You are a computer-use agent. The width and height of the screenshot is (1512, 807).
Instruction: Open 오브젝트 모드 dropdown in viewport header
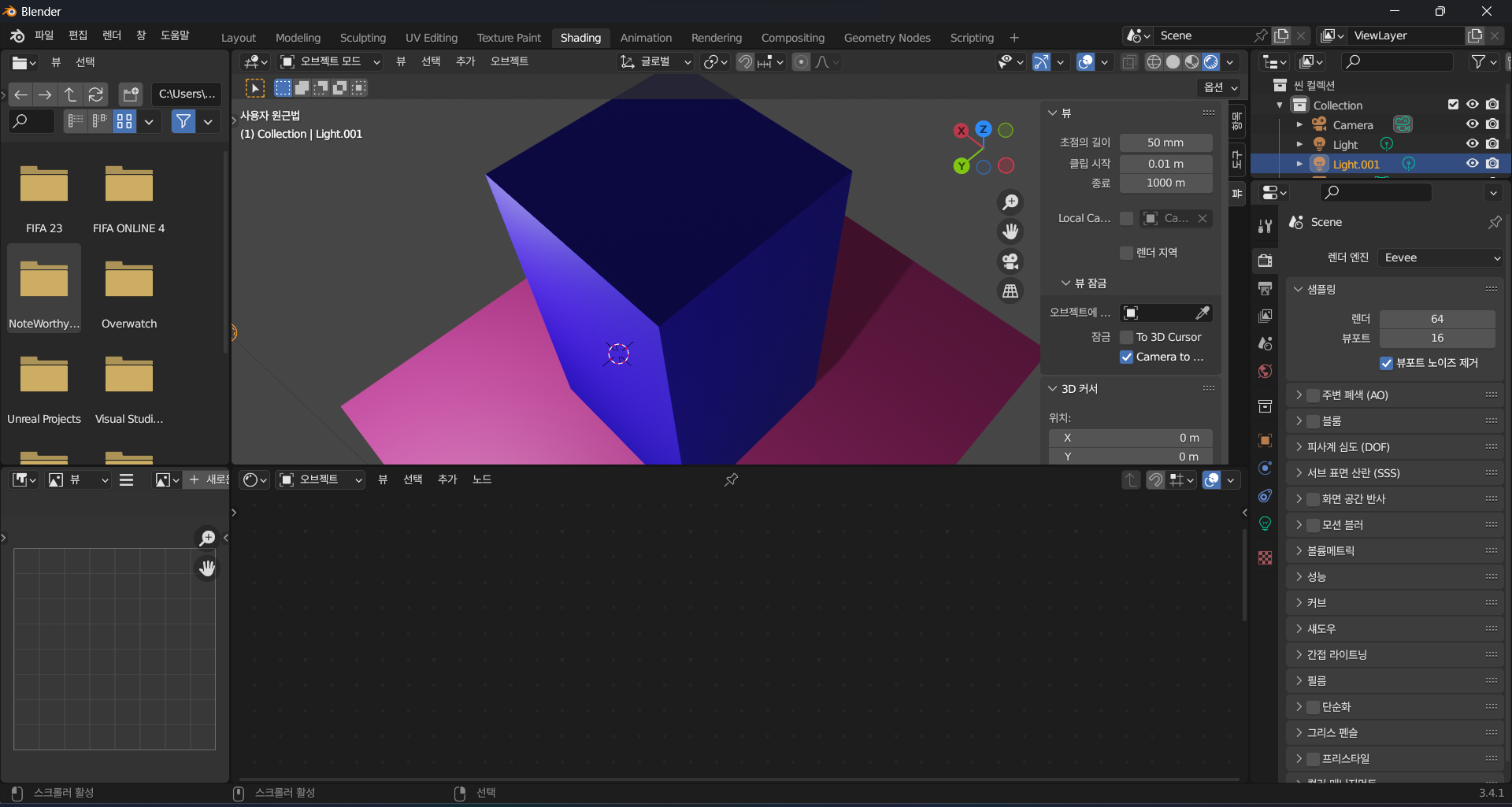click(330, 61)
